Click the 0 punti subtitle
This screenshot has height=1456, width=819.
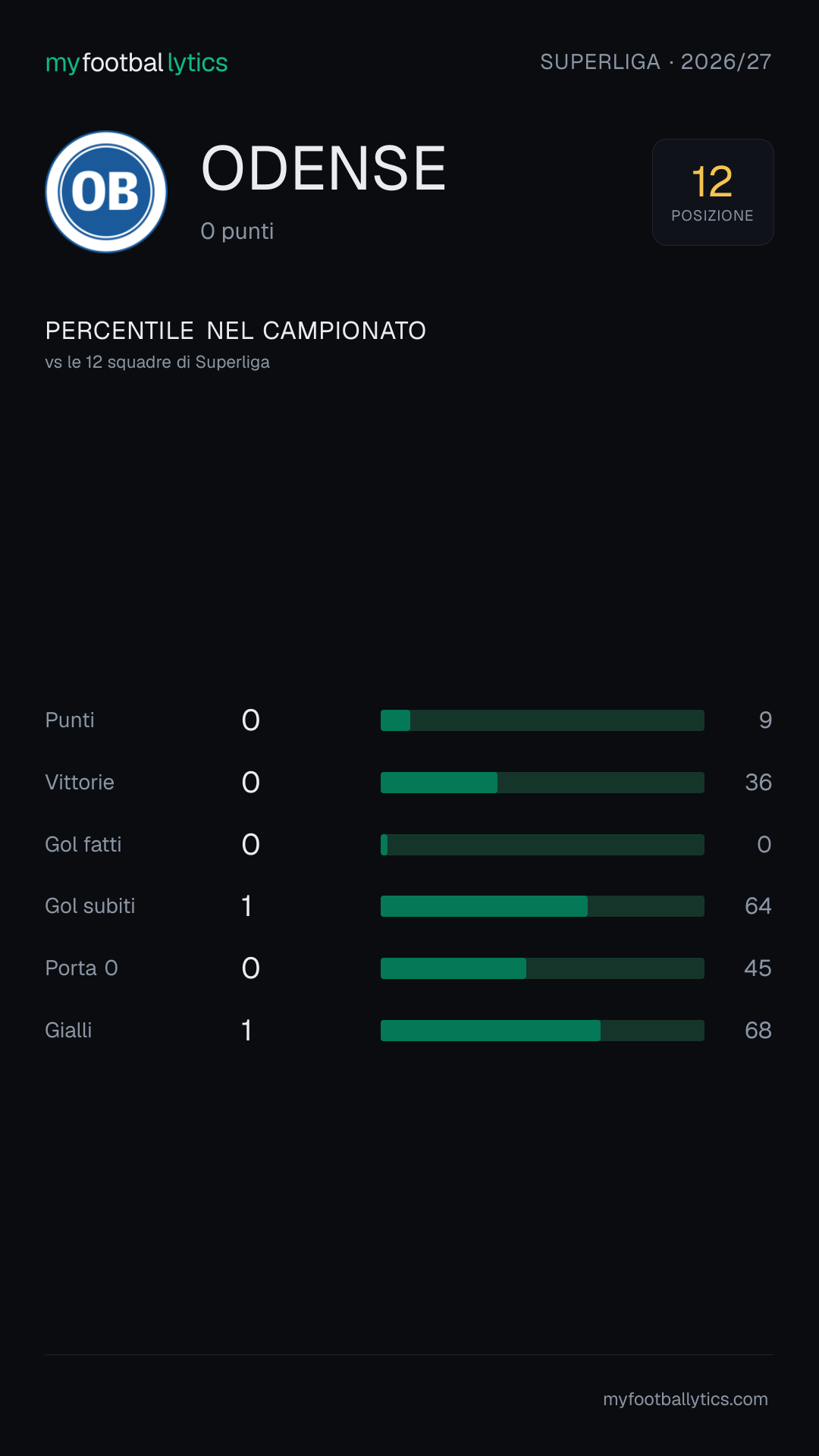[237, 231]
